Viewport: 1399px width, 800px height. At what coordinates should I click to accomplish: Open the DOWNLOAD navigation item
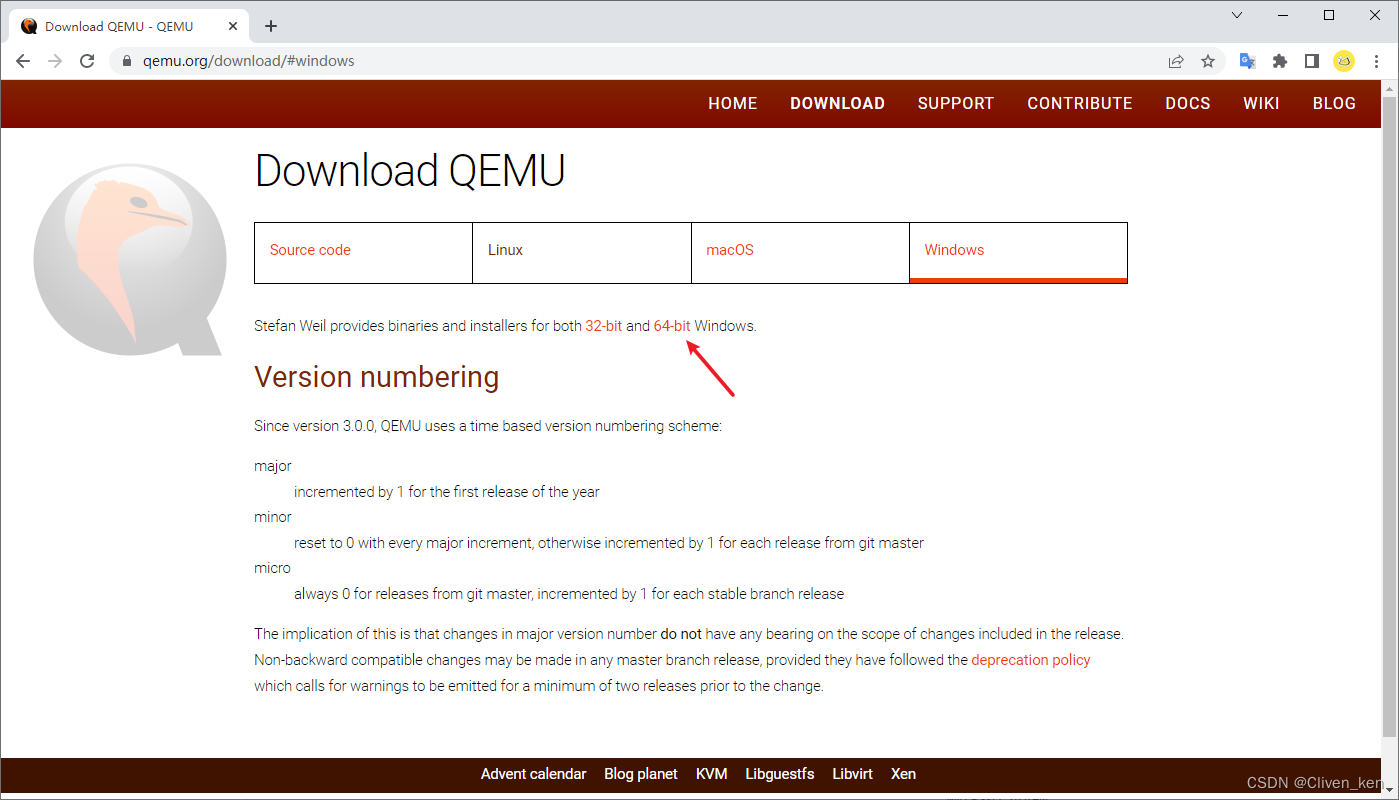point(837,104)
